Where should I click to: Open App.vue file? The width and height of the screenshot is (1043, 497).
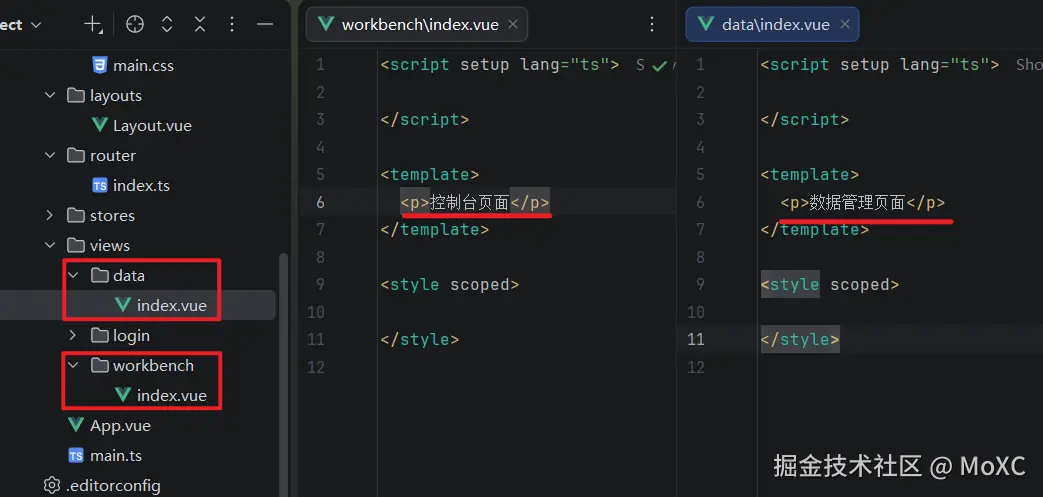120,426
